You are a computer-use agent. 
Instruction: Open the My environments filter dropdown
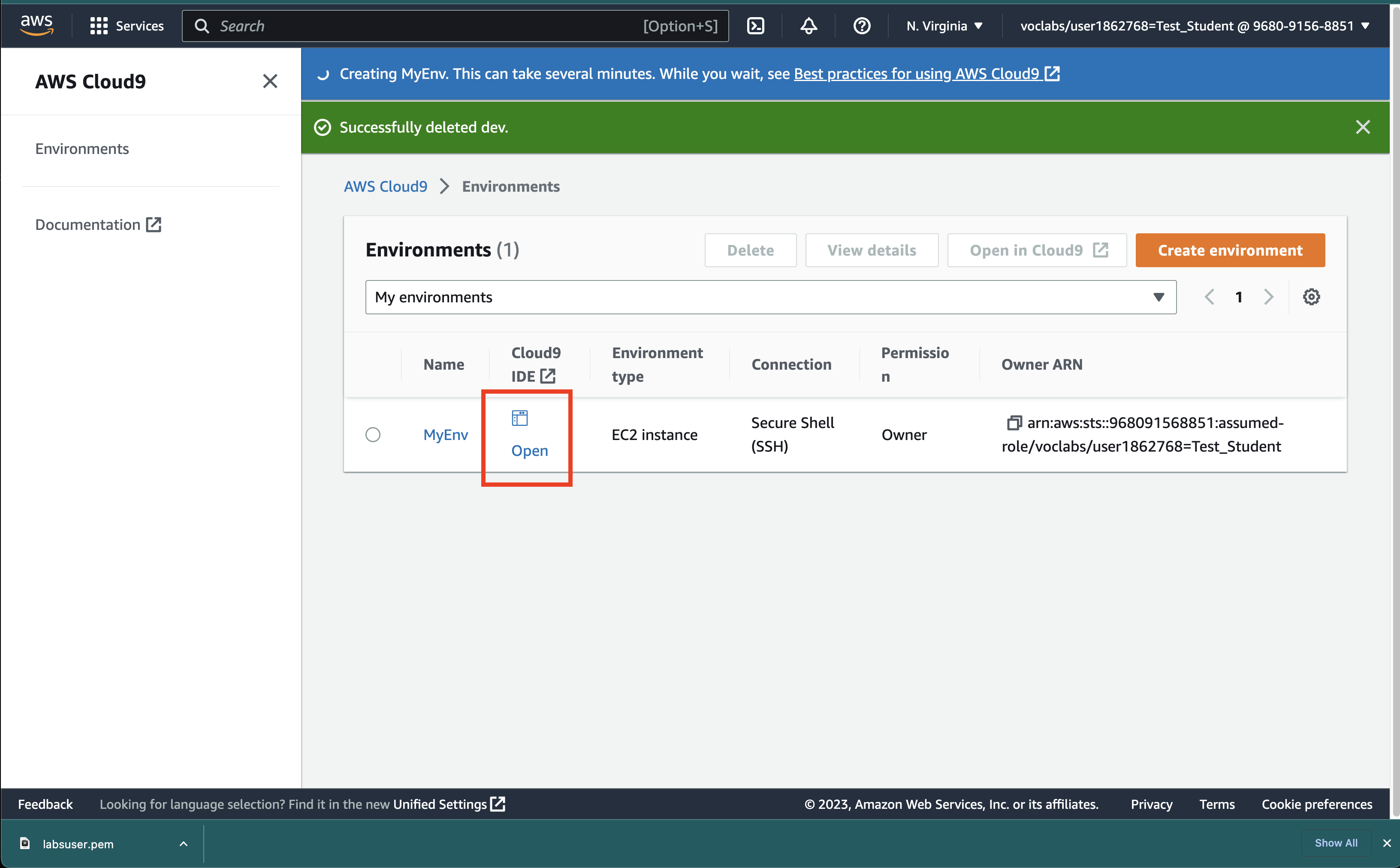[1159, 297]
